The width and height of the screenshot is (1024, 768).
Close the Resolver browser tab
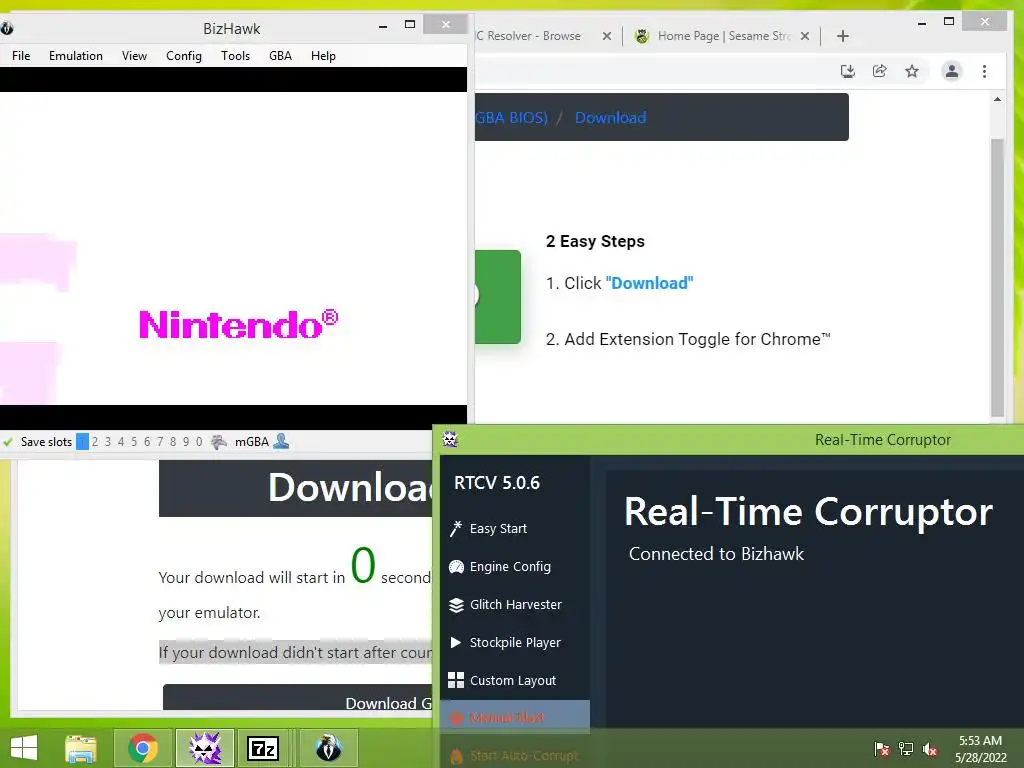tap(607, 36)
